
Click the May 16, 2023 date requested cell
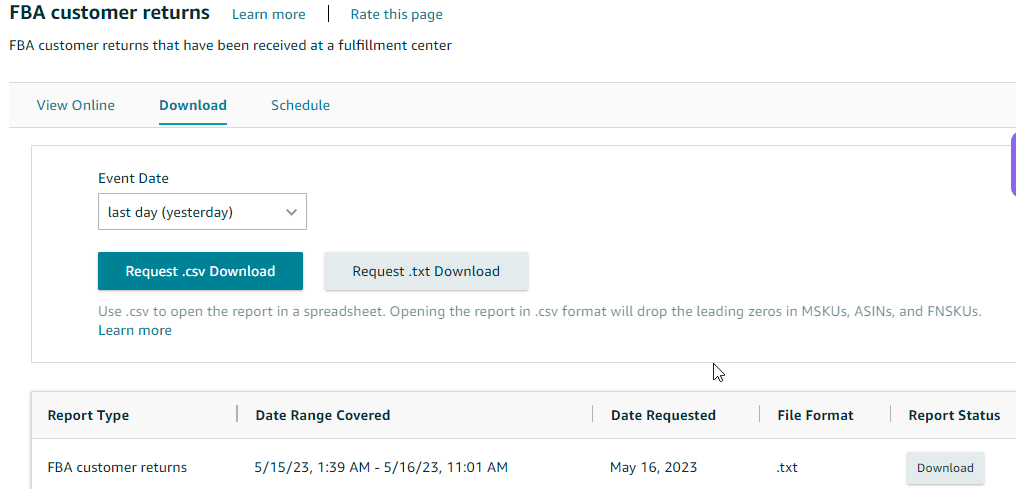tap(654, 467)
